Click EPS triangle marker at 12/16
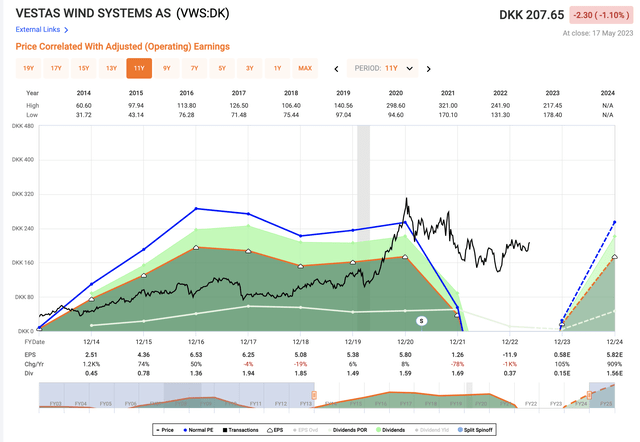 196,247
